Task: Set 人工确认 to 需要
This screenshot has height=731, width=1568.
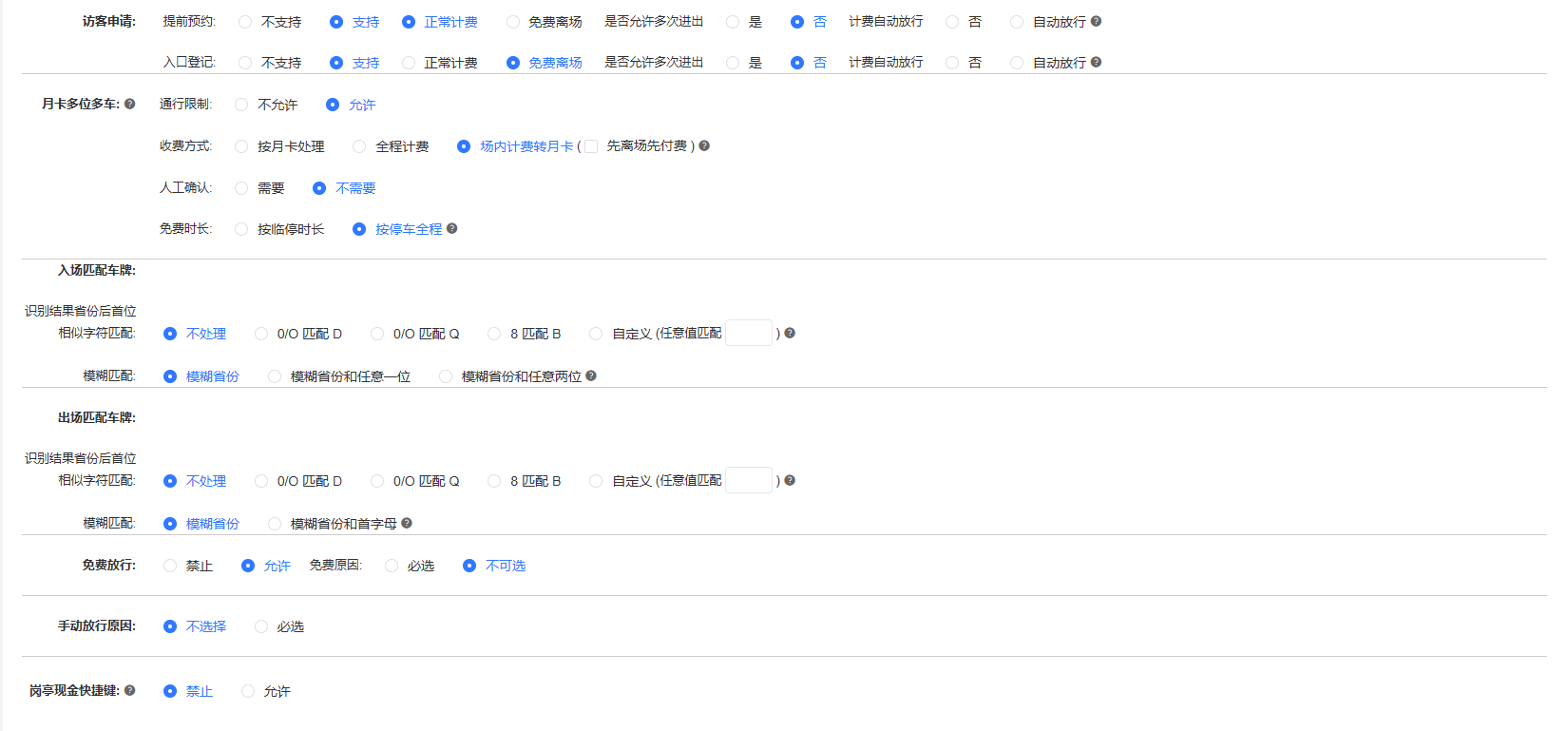Action: 241,188
